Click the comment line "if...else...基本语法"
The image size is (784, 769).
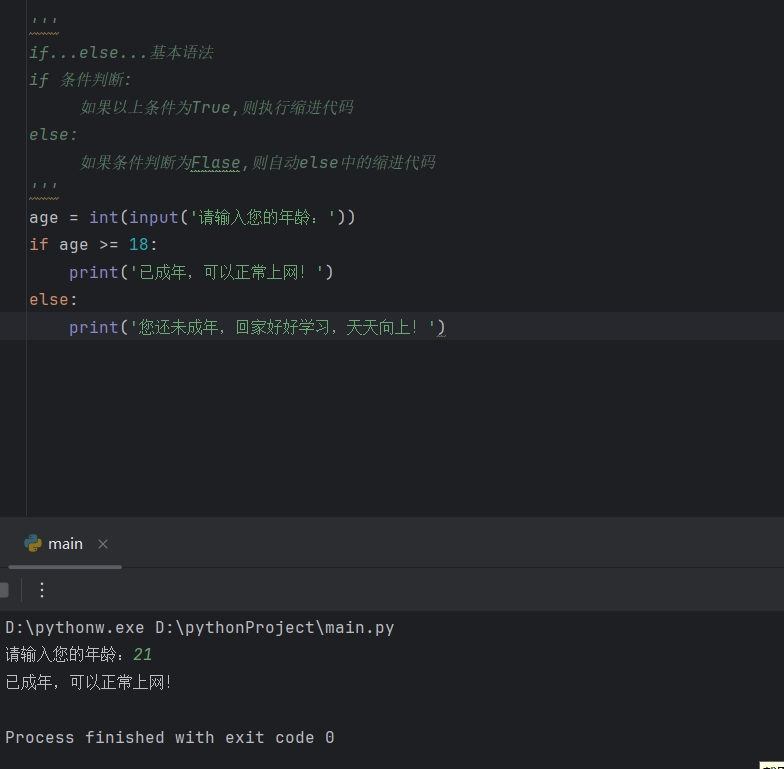[121, 52]
